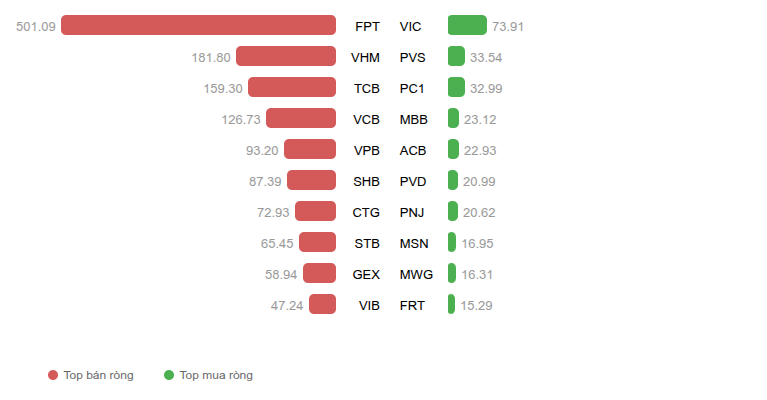Screen dimensions: 767x400
Task: Toggle the Top mua ròng legend item
Action: coord(208,375)
